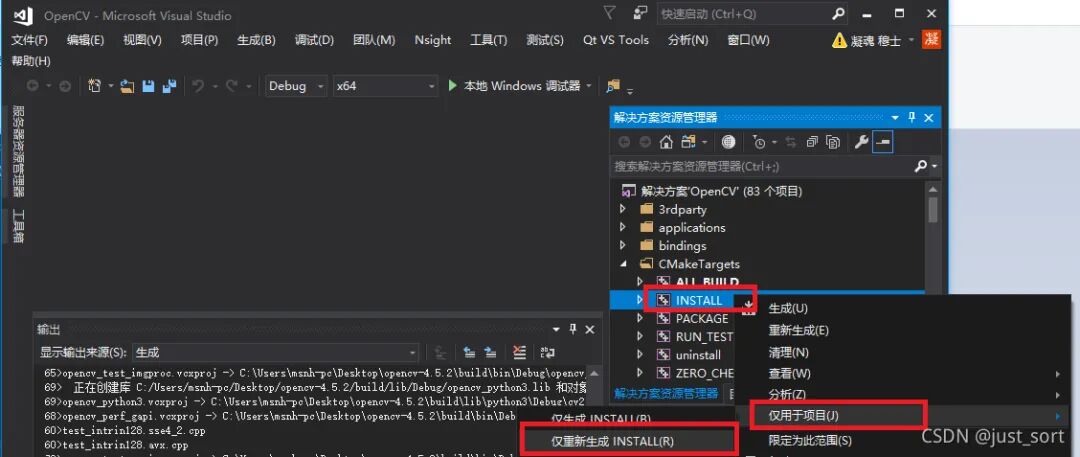Screen dimensions: 1080x457
Task: Click the Clear All icon in Output panel
Action: 519,352
